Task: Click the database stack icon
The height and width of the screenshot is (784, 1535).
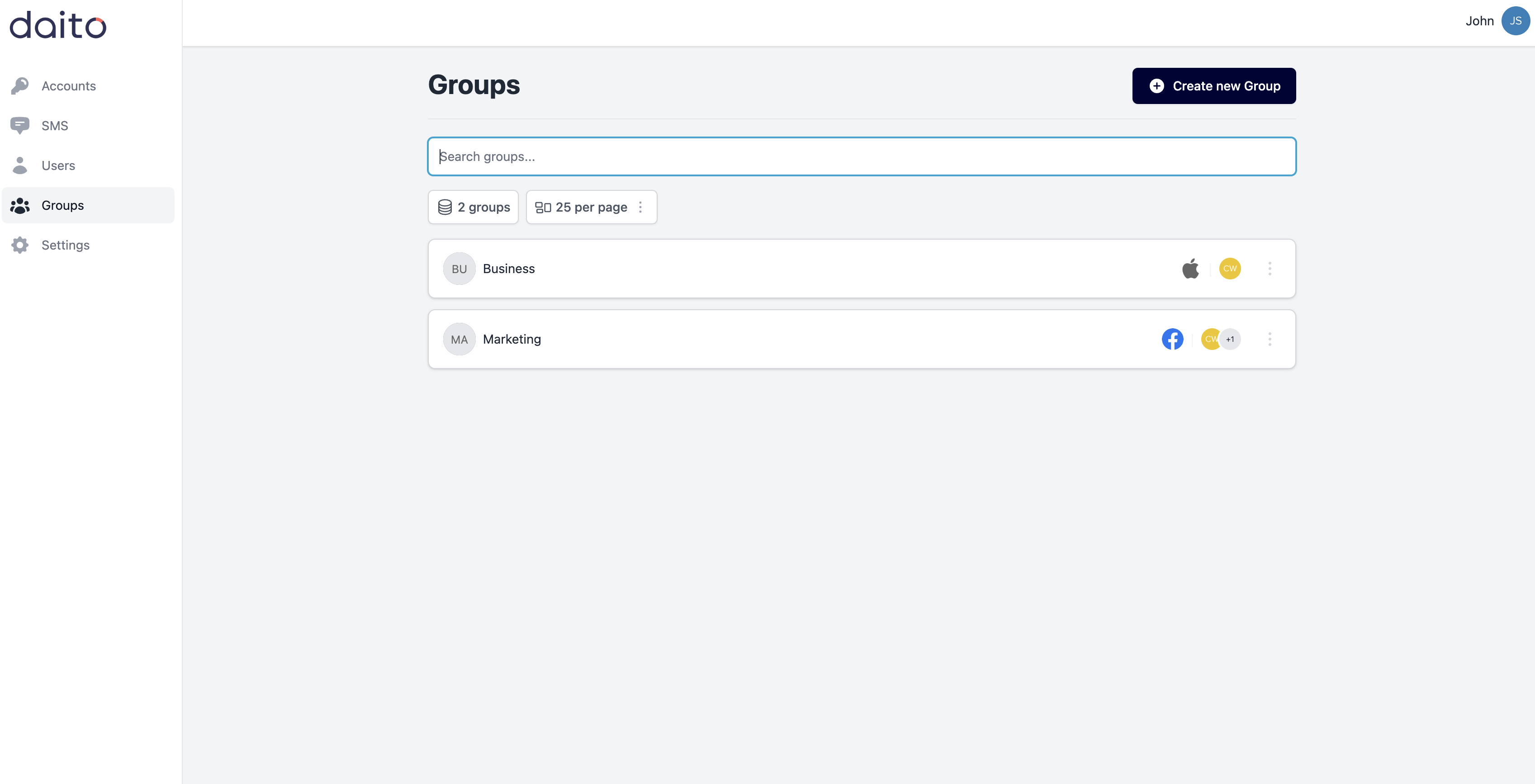Action: point(445,208)
